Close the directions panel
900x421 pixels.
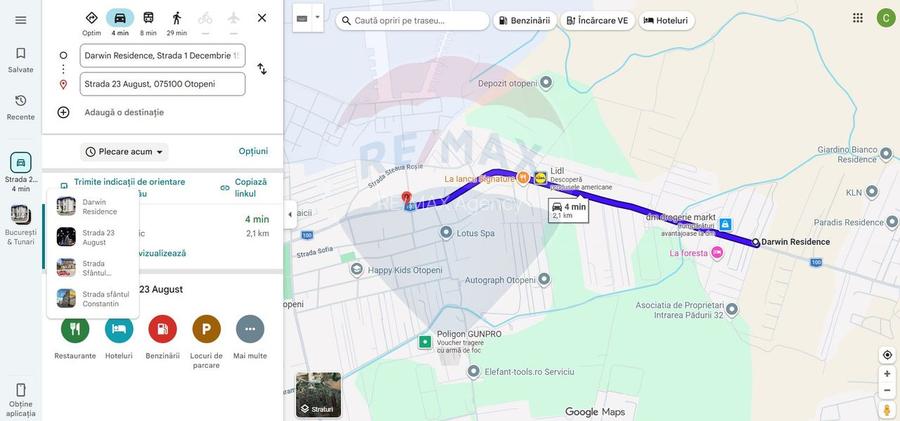pyautogui.click(x=262, y=18)
